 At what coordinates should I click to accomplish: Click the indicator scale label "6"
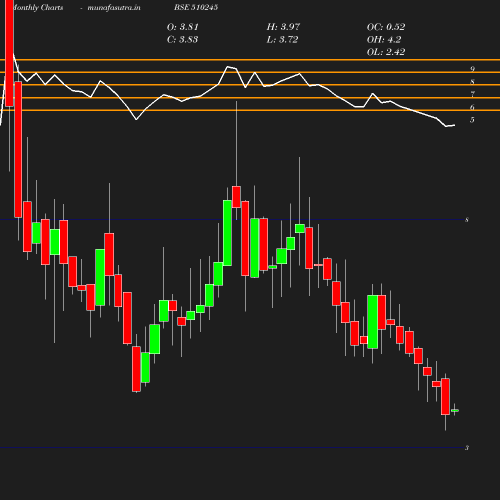[x=472, y=107]
